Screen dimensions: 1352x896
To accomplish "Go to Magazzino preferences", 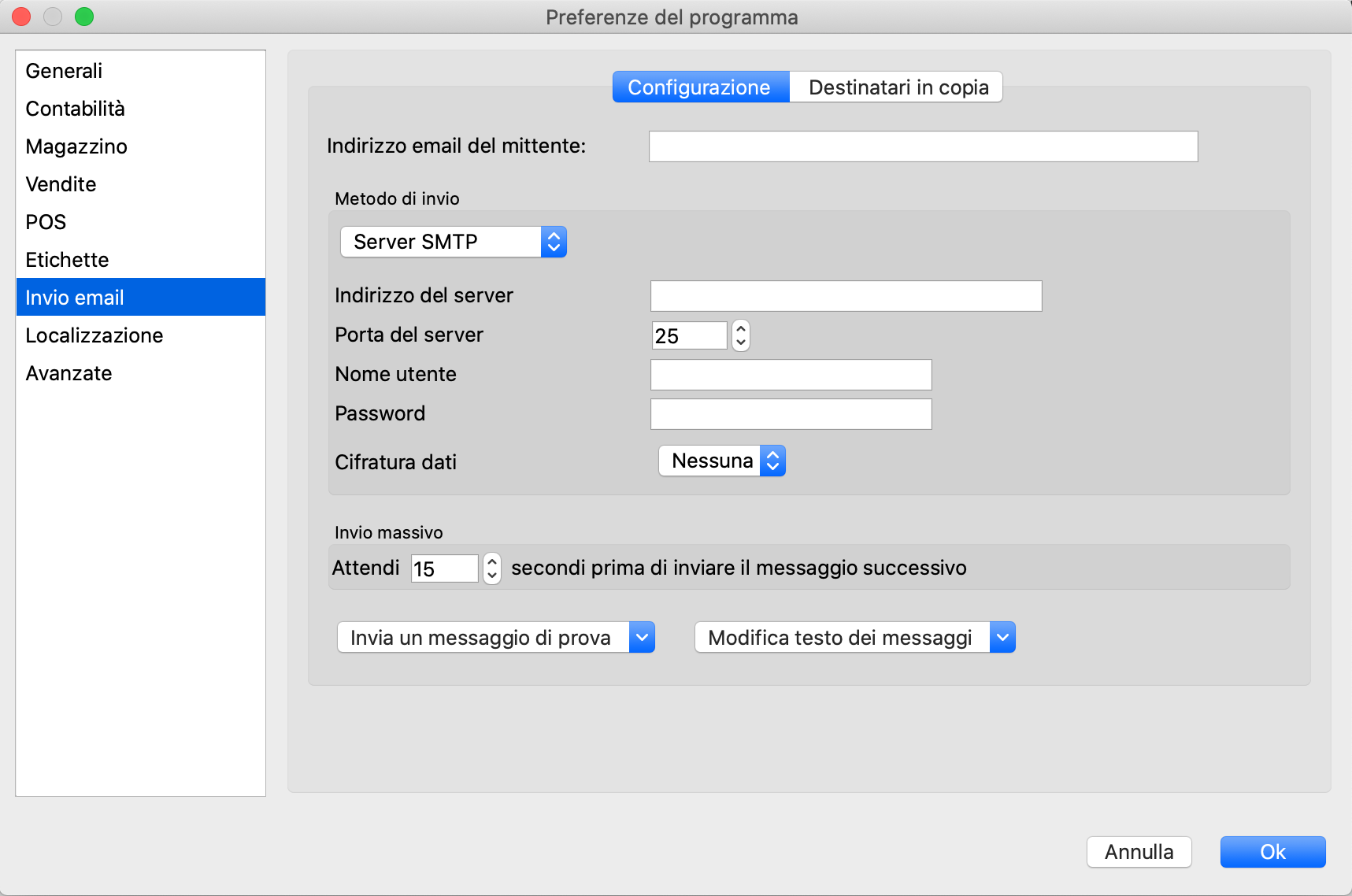I will [x=76, y=146].
